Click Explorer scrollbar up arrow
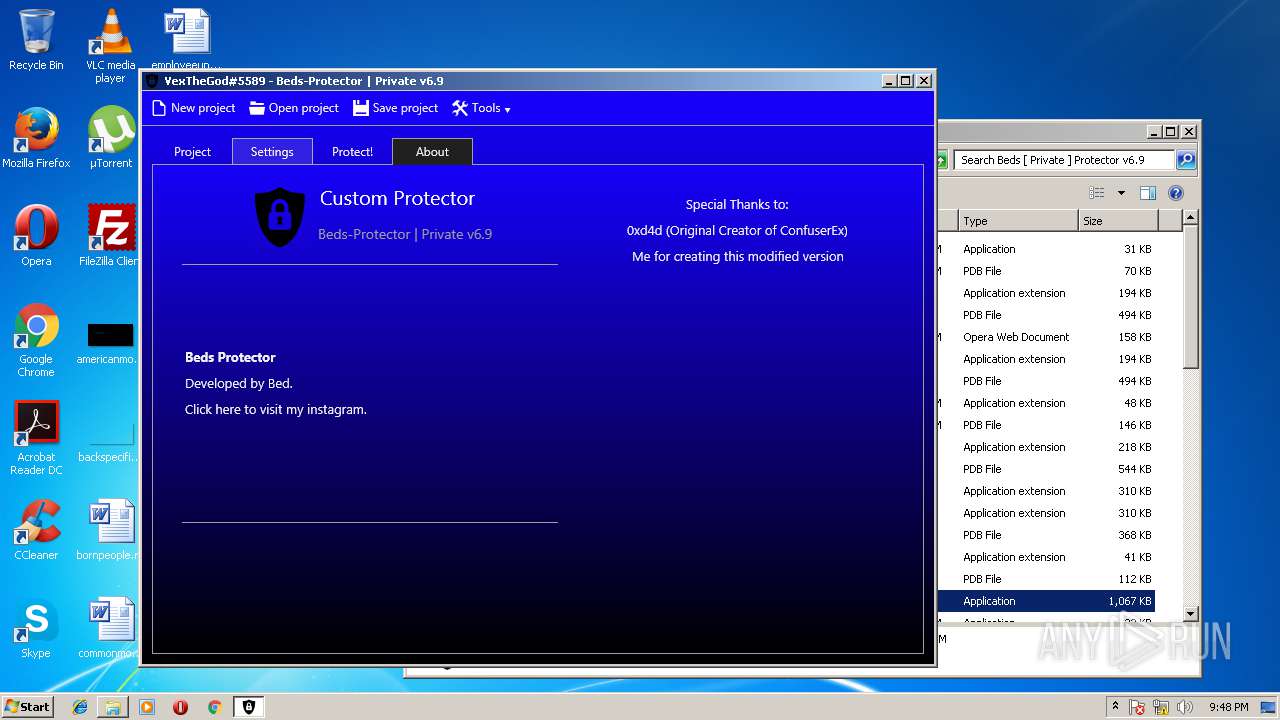1280x720 pixels. click(x=1190, y=218)
